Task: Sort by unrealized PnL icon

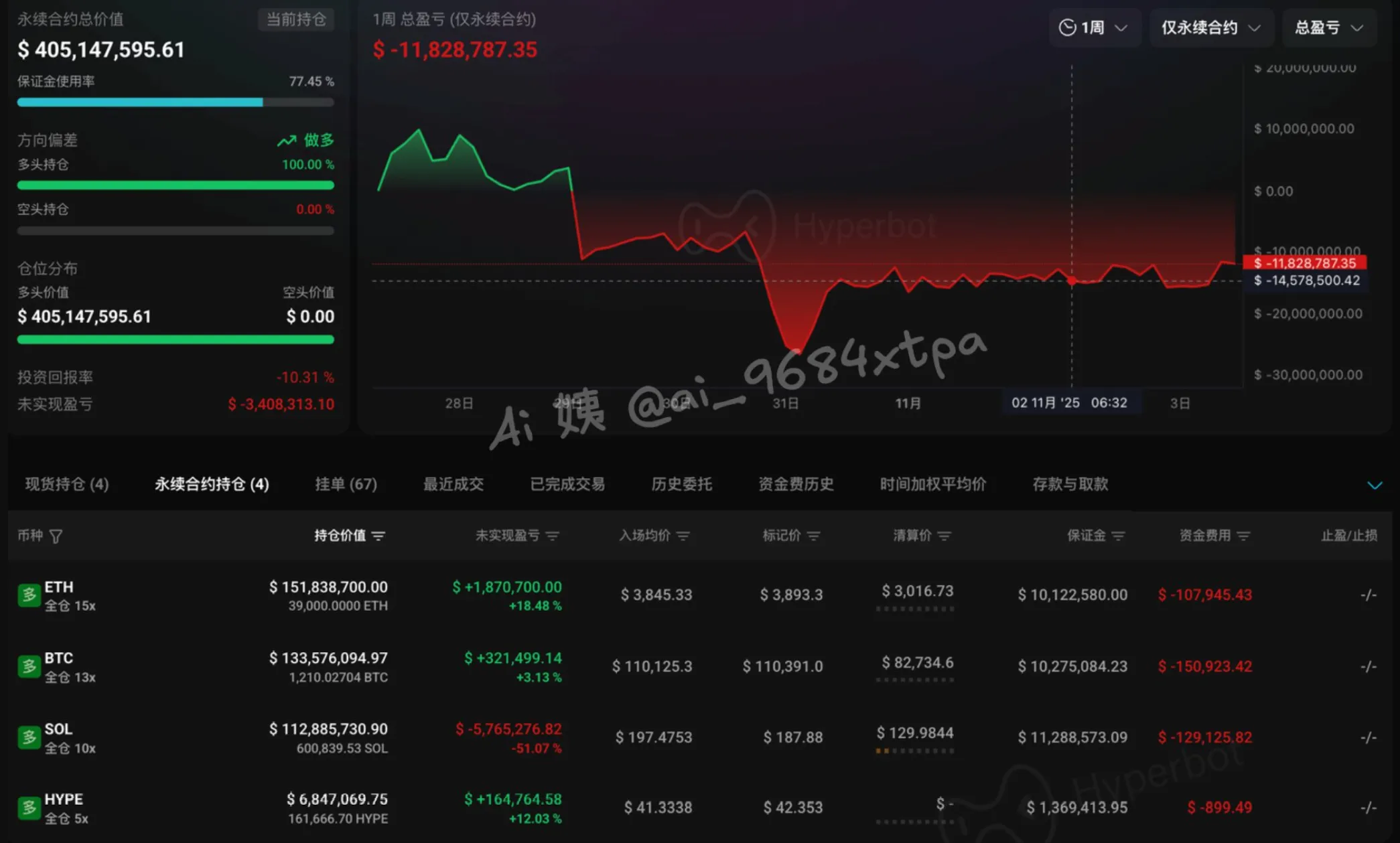Action: pos(553,536)
